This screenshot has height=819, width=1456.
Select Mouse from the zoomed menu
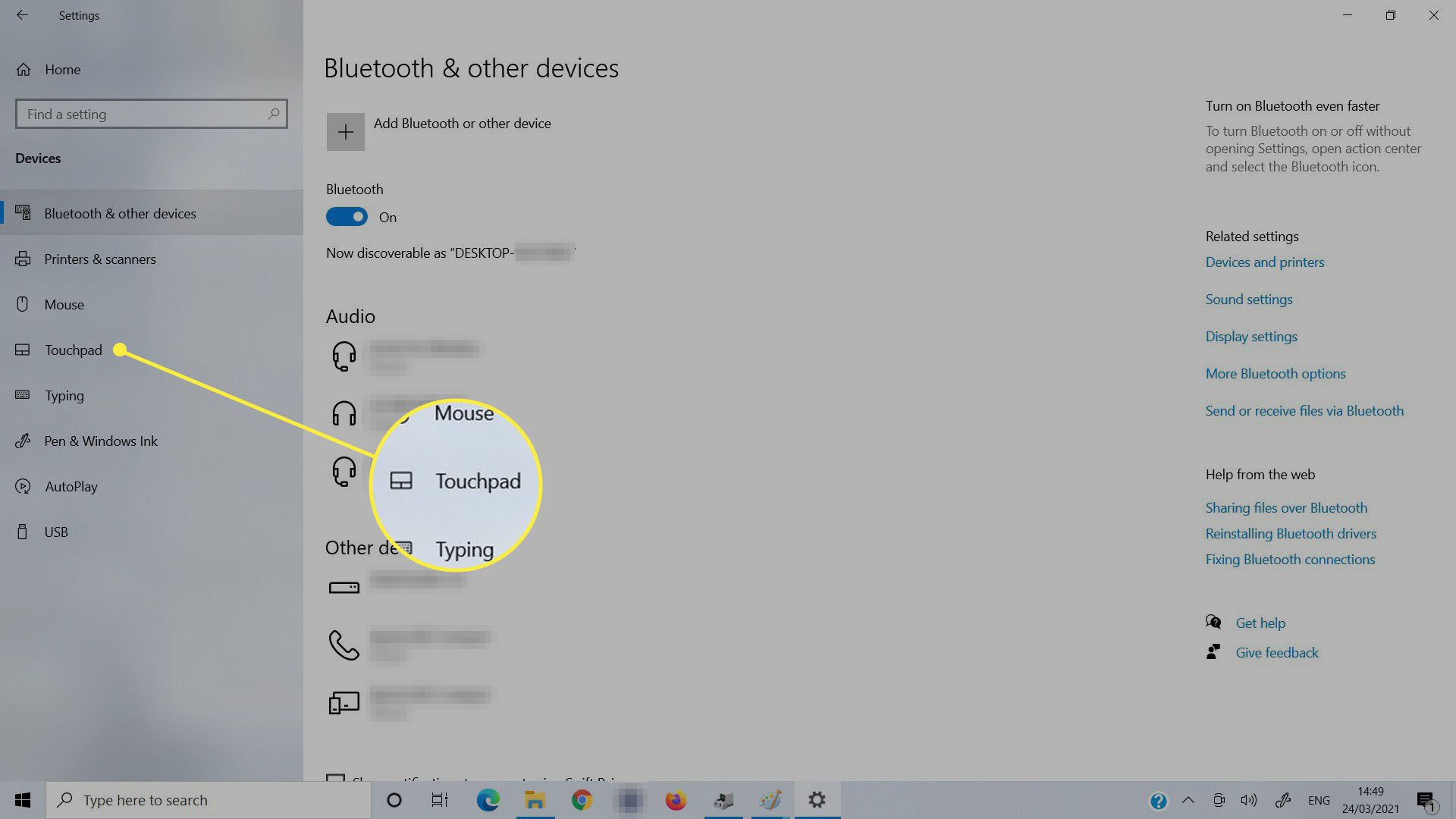465,412
